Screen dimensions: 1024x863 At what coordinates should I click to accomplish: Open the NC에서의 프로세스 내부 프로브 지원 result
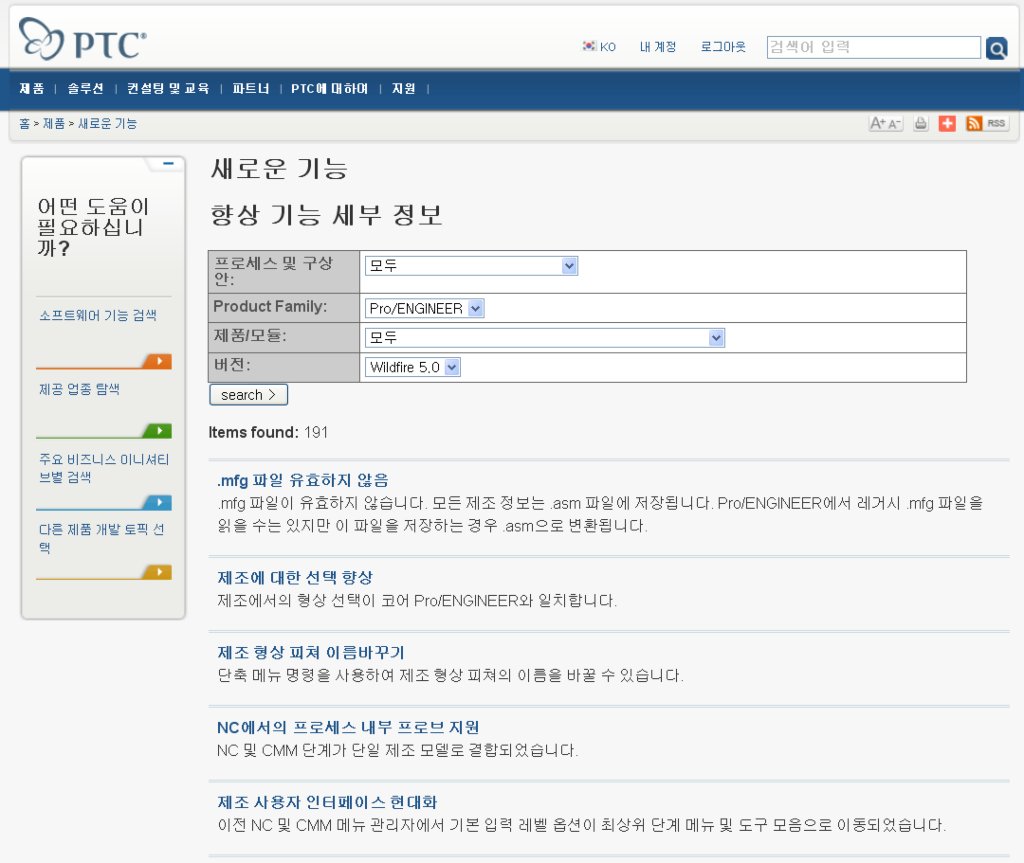point(348,728)
